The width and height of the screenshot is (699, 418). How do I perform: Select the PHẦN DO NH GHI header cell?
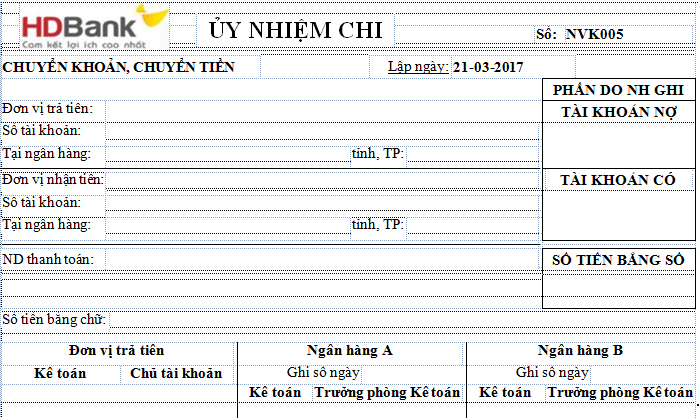[619, 90]
